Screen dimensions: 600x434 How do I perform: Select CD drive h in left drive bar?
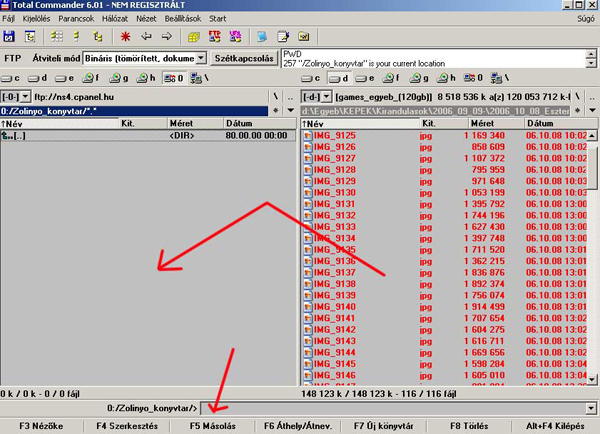click(x=147, y=78)
